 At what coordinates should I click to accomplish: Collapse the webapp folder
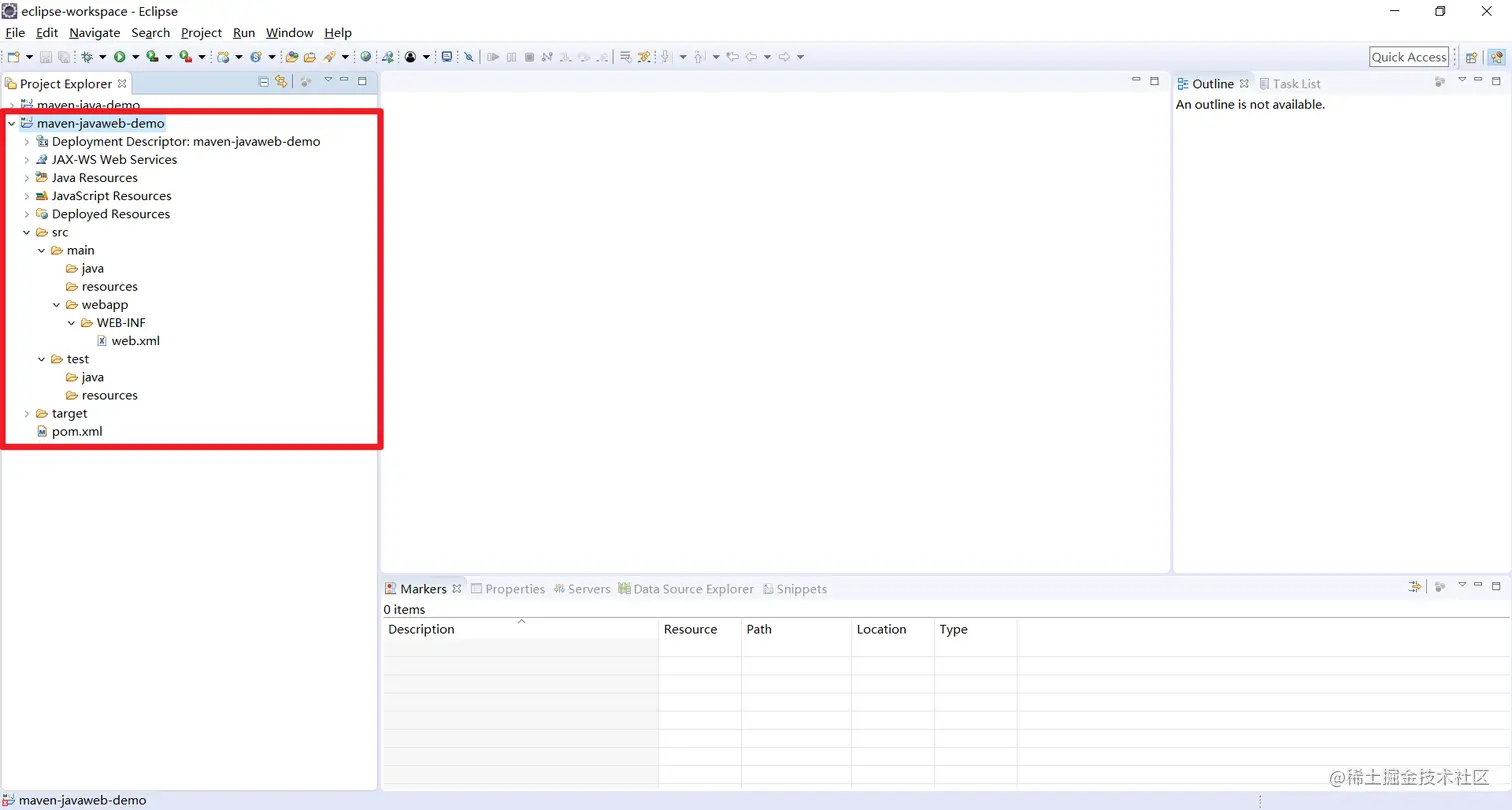[x=57, y=305]
